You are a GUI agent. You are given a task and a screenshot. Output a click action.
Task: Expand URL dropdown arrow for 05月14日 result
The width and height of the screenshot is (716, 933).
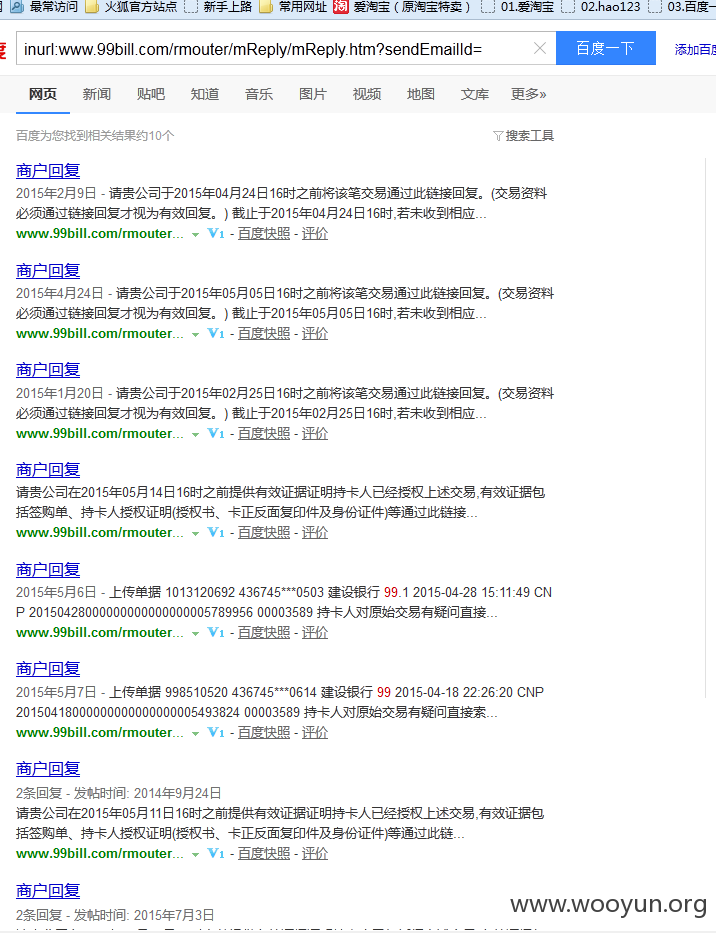click(x=195, y=534)
